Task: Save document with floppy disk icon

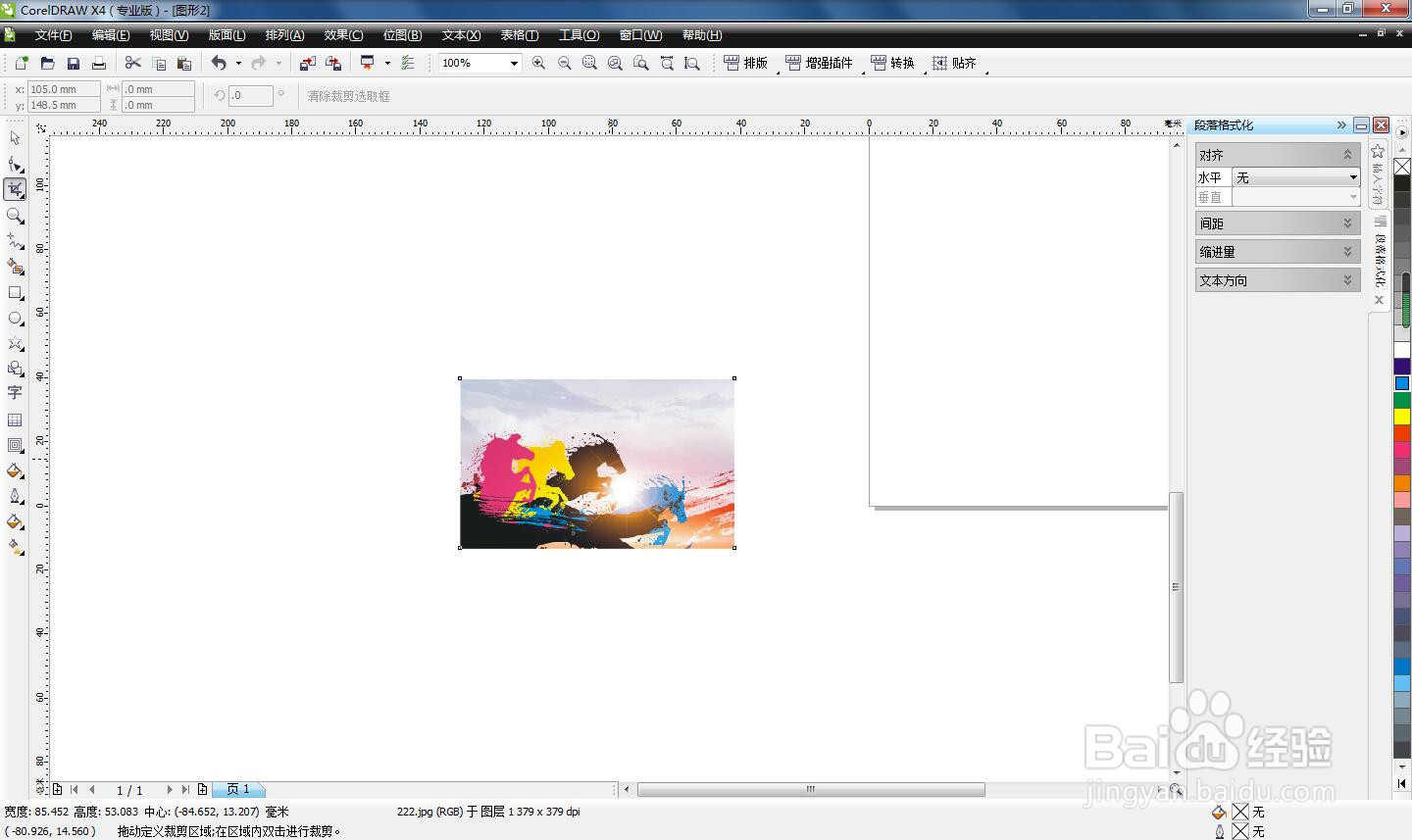Action: coord(73,63)
